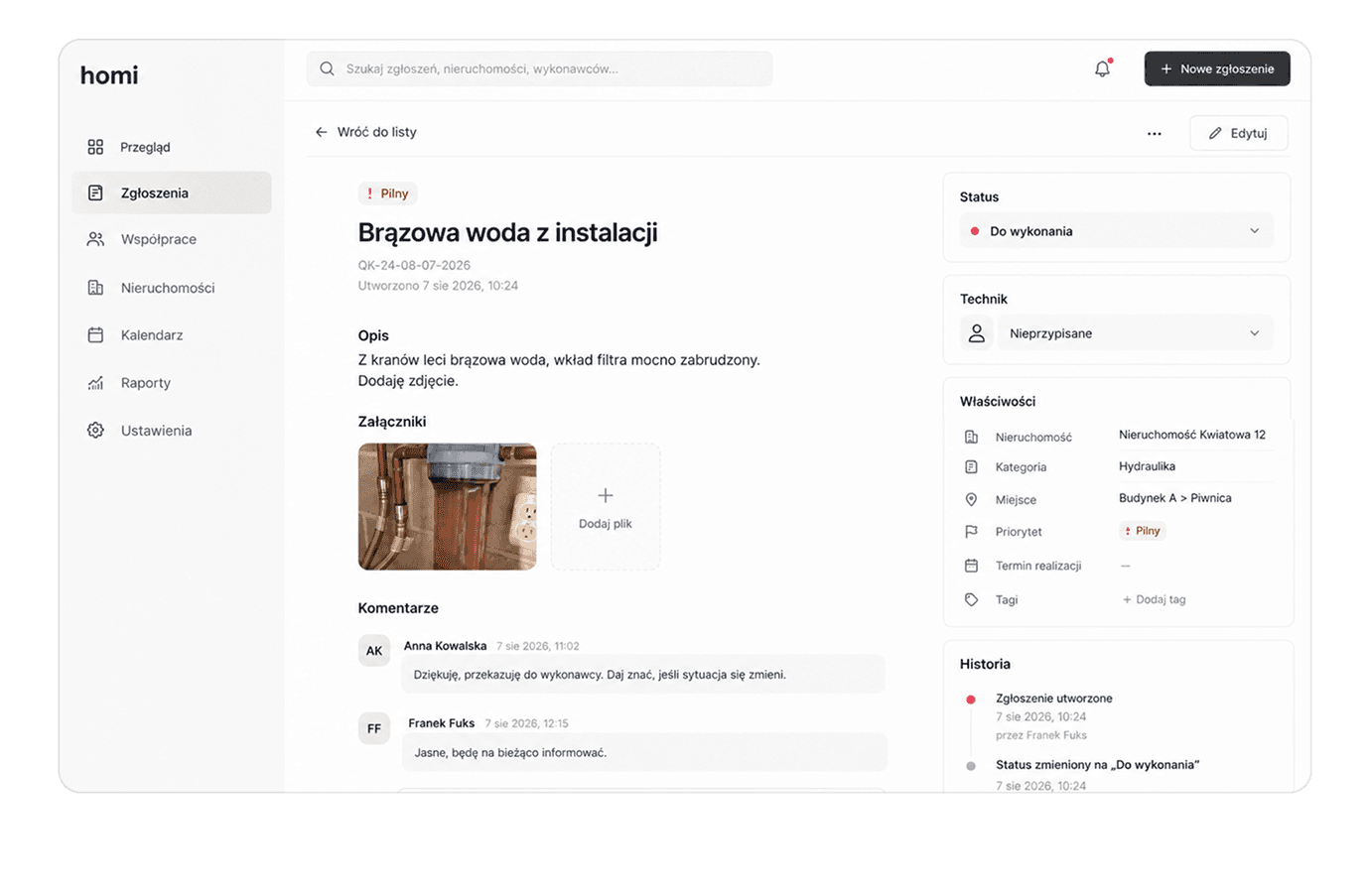Click the calendar icon beside Termin realizacji
The height and width of the screenshot is (896, 1370).
pos(971,566)
